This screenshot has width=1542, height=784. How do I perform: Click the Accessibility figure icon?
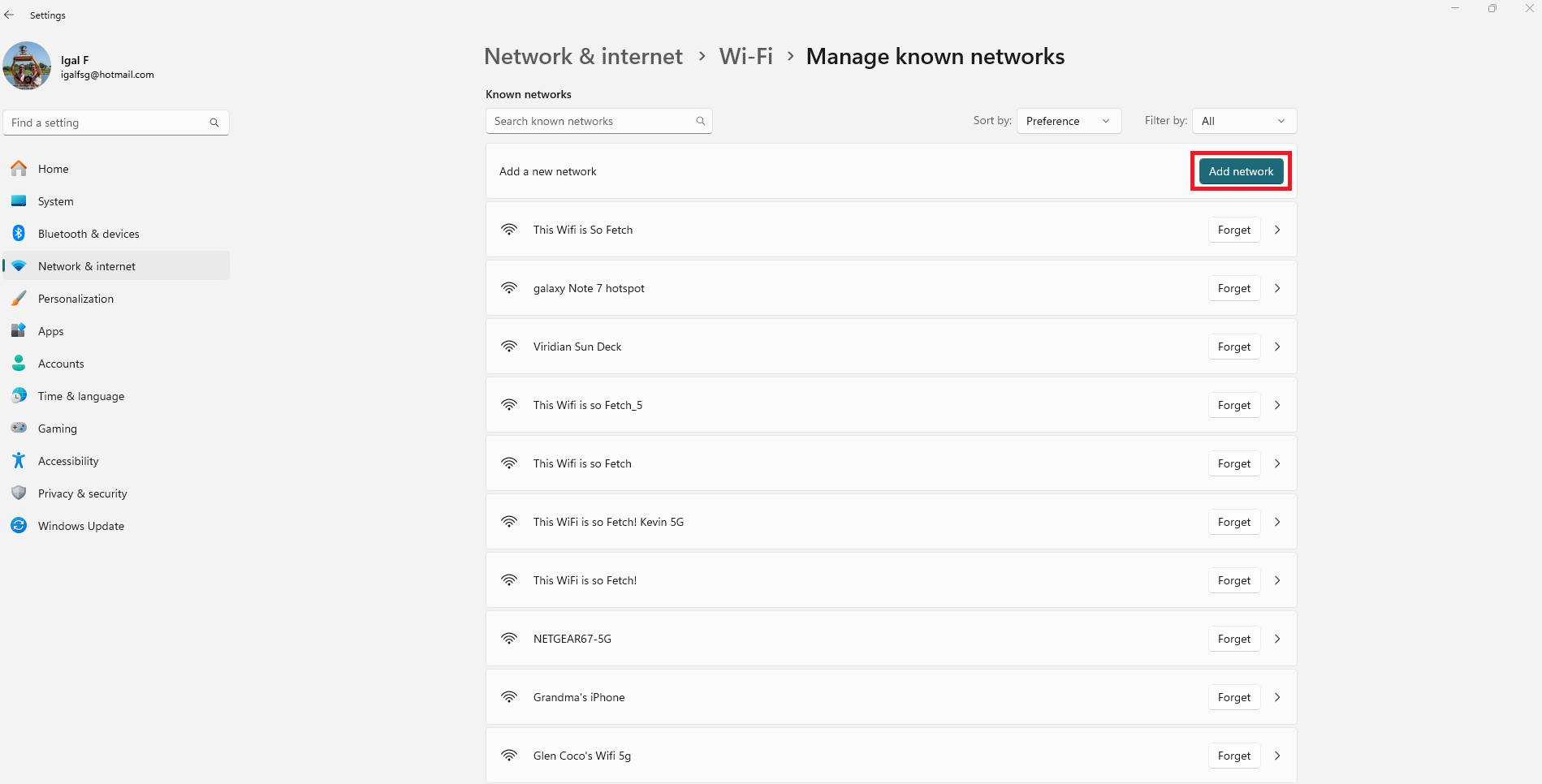tap(19, 461)
